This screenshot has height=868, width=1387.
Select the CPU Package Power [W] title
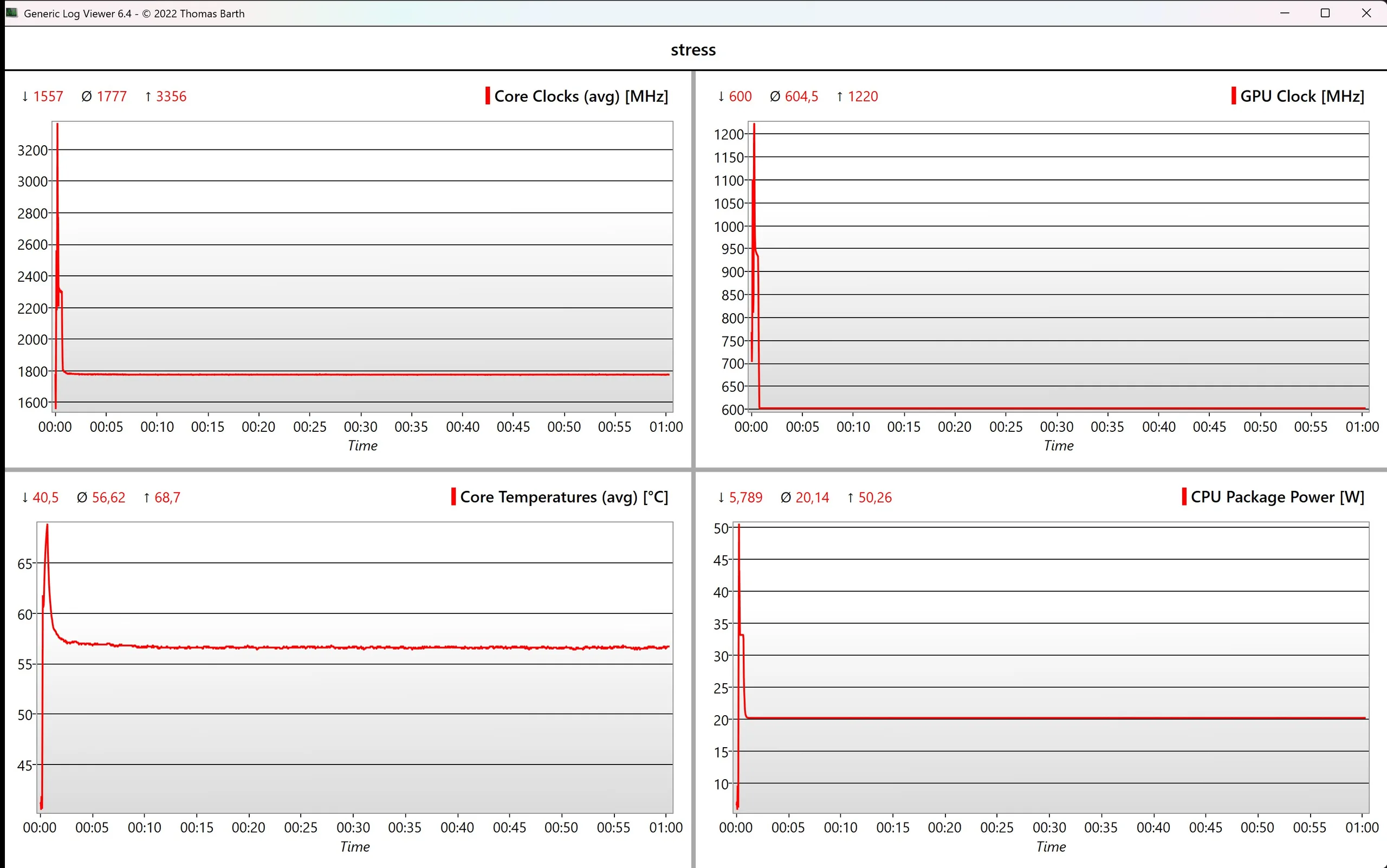coord(1277,497)
